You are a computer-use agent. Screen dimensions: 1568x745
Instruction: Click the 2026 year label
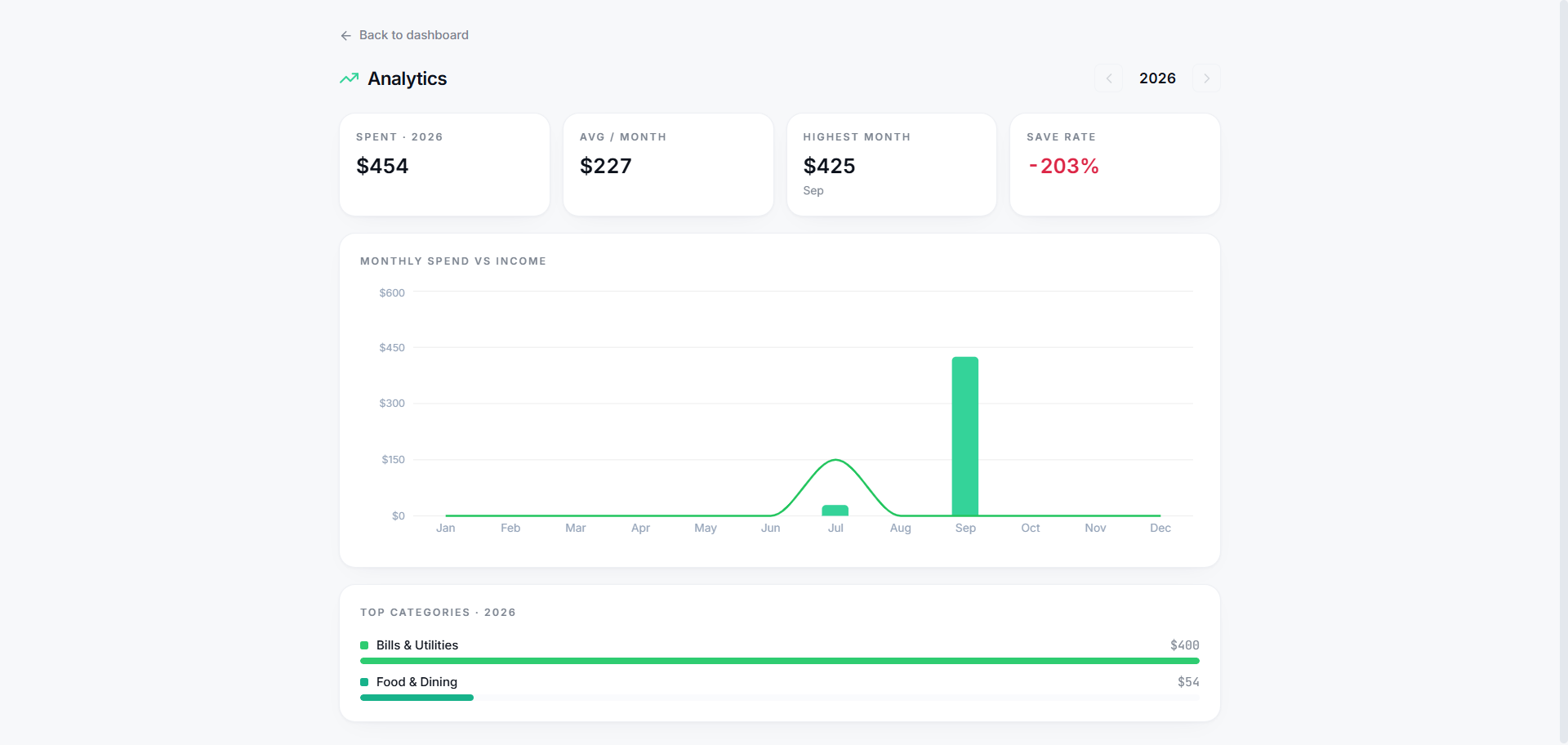[x=1157, y=78]
